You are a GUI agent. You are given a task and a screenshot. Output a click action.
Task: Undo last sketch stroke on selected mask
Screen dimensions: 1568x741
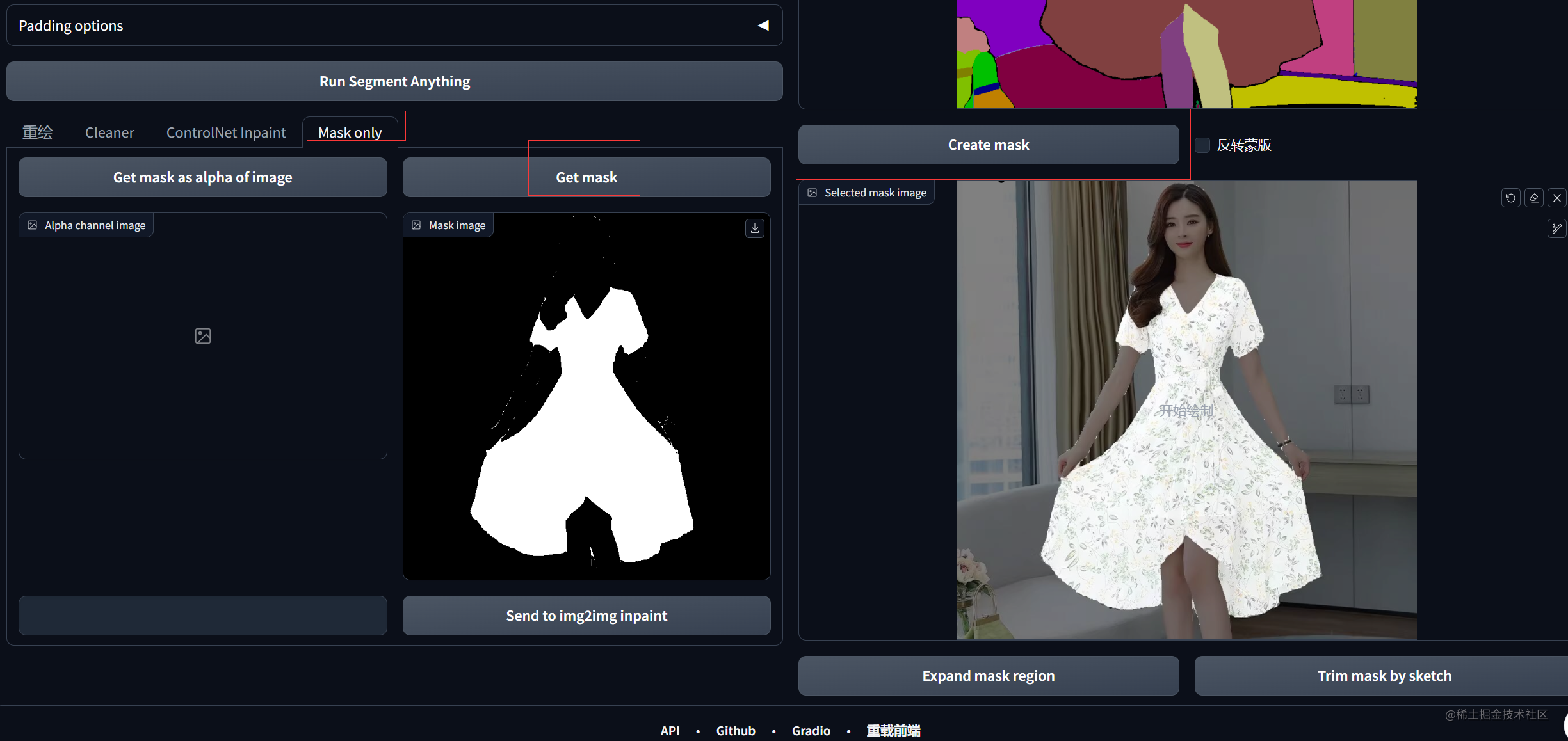coord(1510,198)
